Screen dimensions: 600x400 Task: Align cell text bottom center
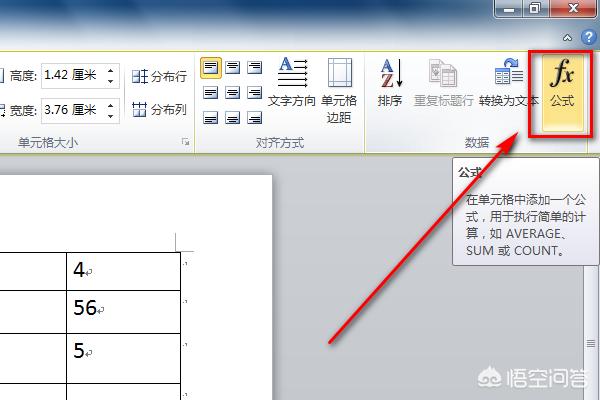(232, 118)
